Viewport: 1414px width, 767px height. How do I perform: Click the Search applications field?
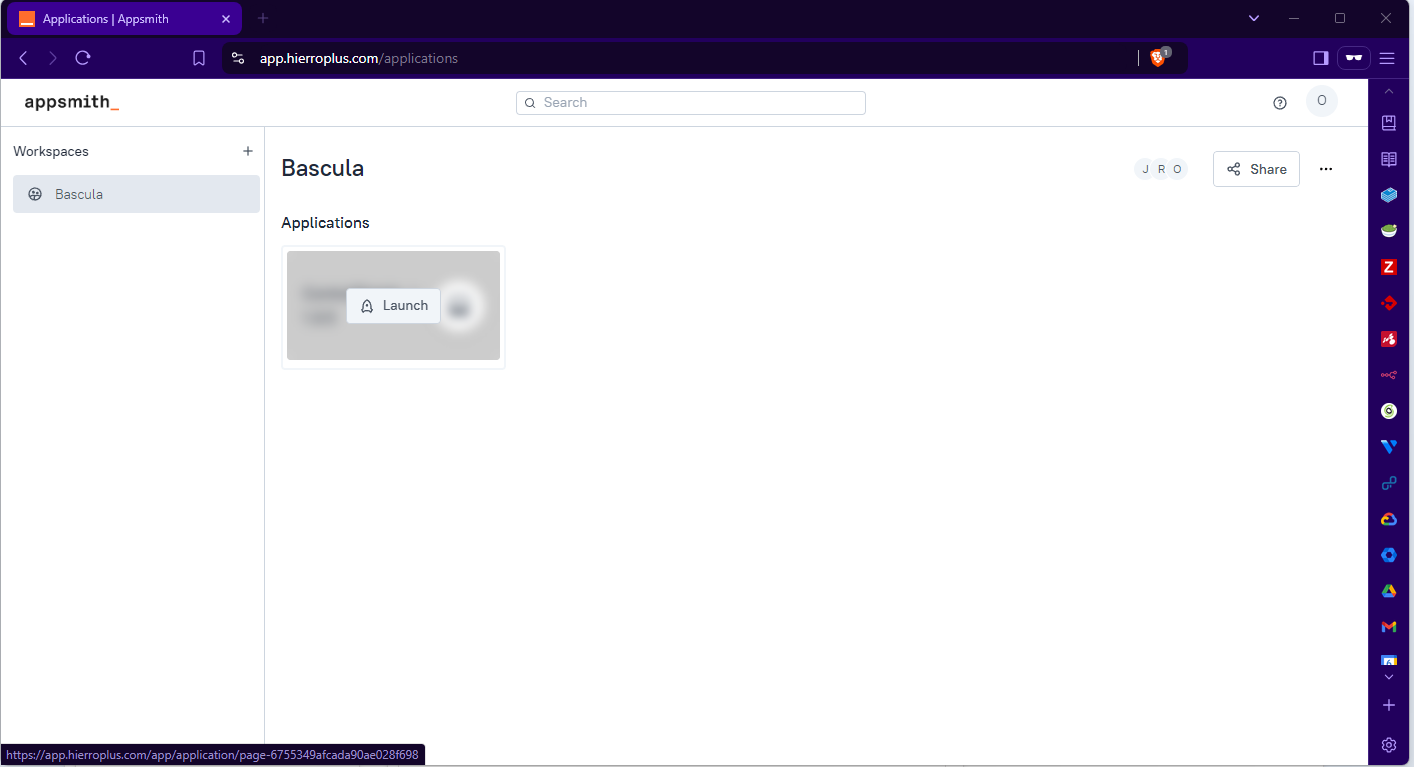click(691, 103)
